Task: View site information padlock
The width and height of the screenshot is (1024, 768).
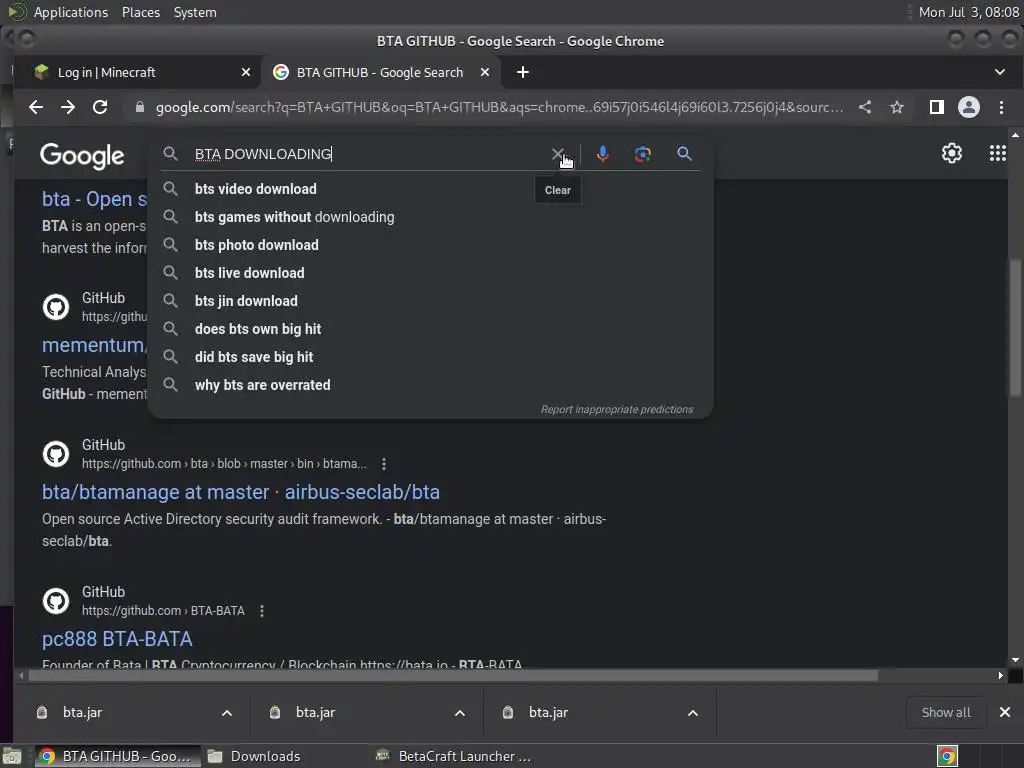Action: 139,107
